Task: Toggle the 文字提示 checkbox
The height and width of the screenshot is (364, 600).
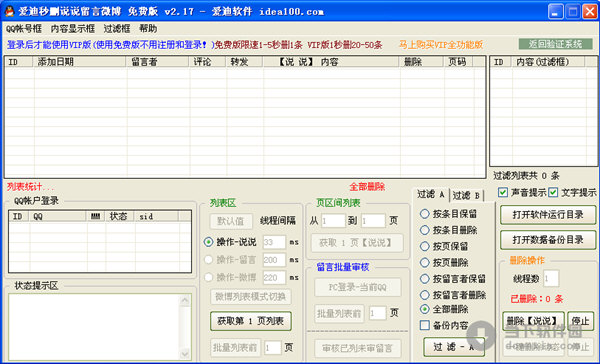Action: 553,192
